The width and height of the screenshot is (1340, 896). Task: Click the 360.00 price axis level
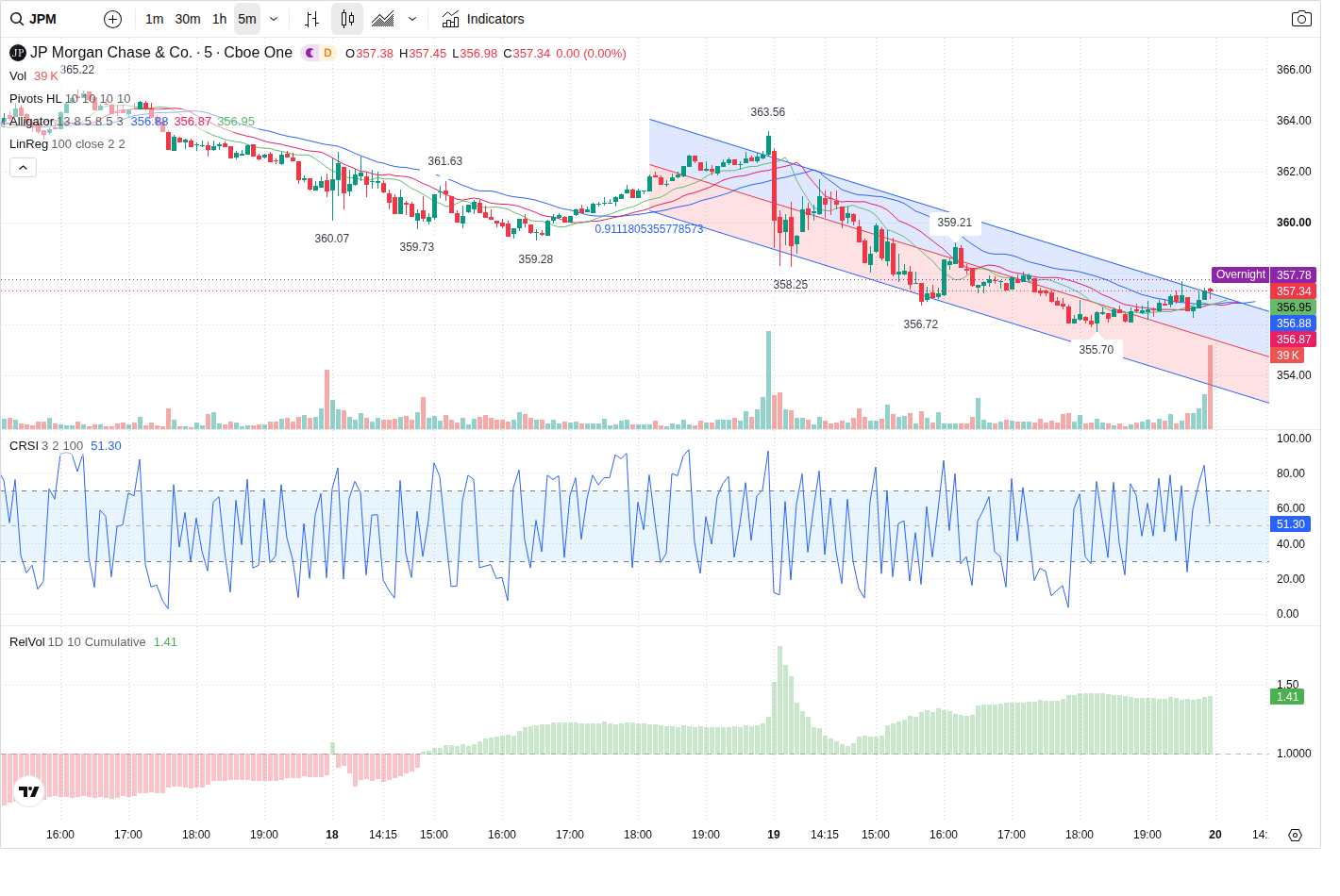pos(1294,223)
